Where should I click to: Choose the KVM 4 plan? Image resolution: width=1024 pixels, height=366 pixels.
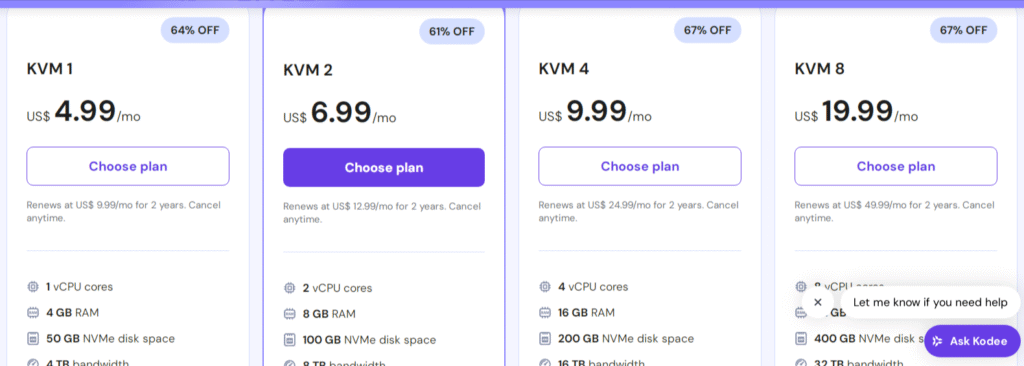pos(640,166)
